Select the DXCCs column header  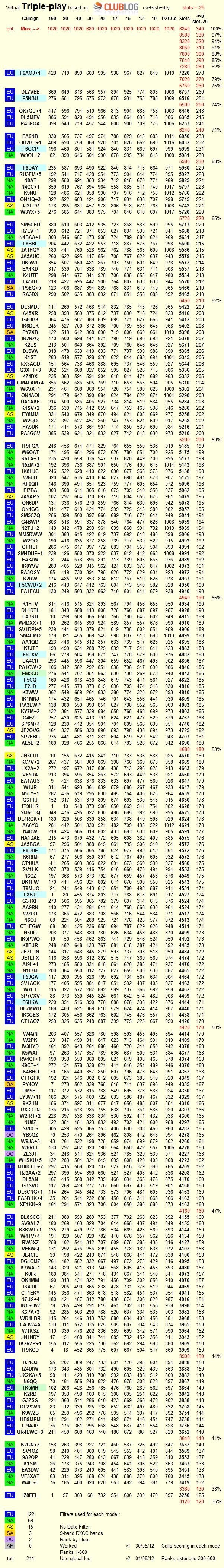pos(169,19)
